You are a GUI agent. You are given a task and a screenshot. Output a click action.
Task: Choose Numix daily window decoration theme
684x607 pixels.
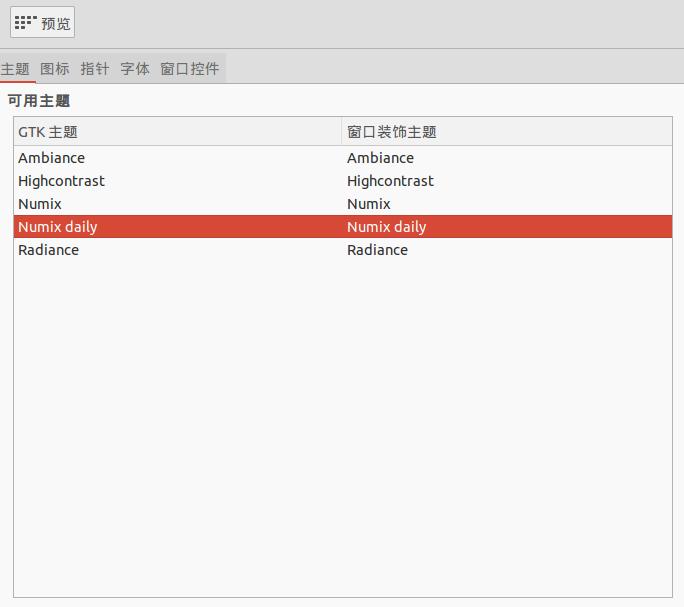pos(386,227)
